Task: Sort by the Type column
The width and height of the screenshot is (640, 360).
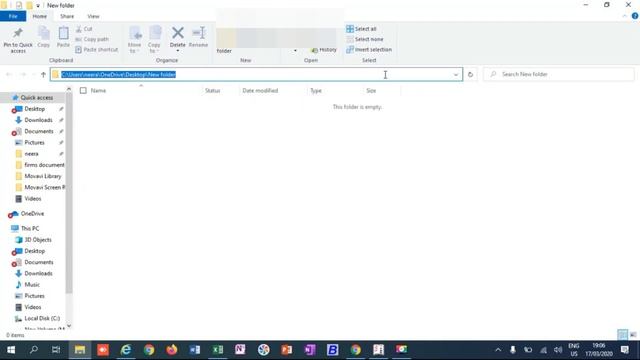Action: click(x=316, y=91)
